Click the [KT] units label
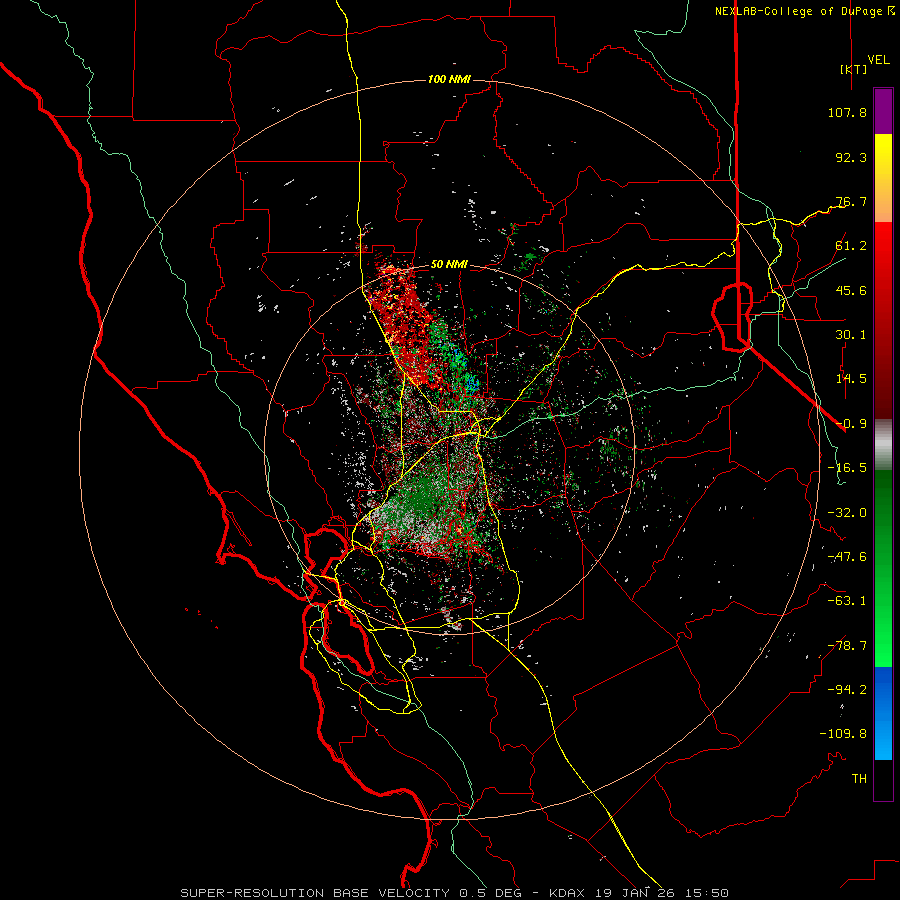 point(853,69)
